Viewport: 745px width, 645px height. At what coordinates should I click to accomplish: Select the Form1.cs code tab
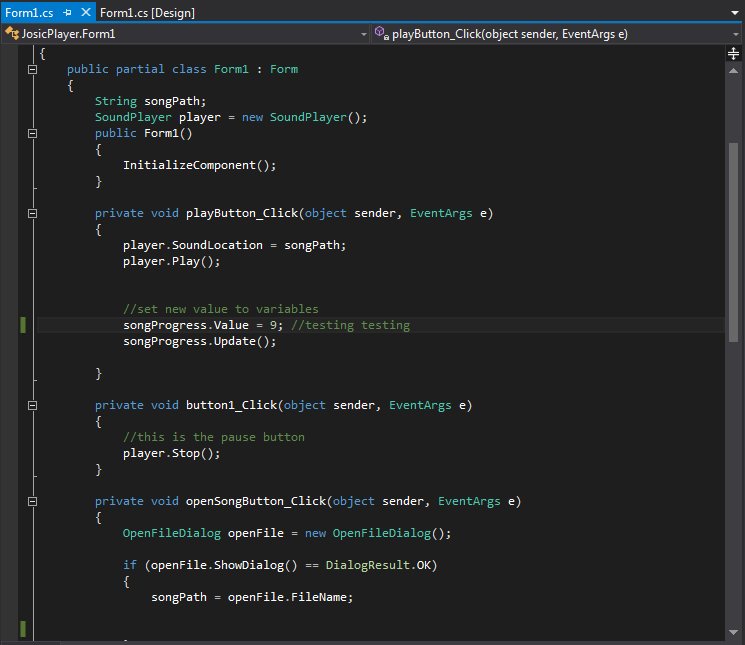tap(28, 13)
